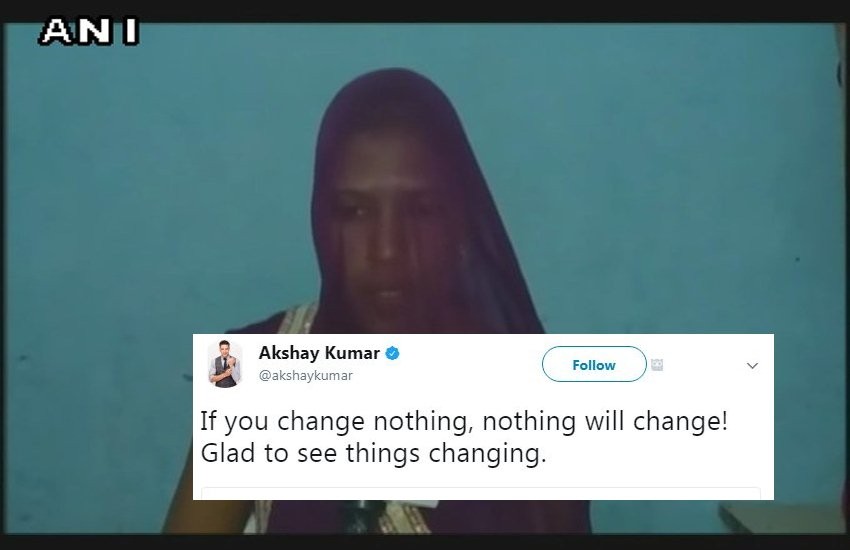Click the blue verified badge
850x550 pixels.
point(392,353)
